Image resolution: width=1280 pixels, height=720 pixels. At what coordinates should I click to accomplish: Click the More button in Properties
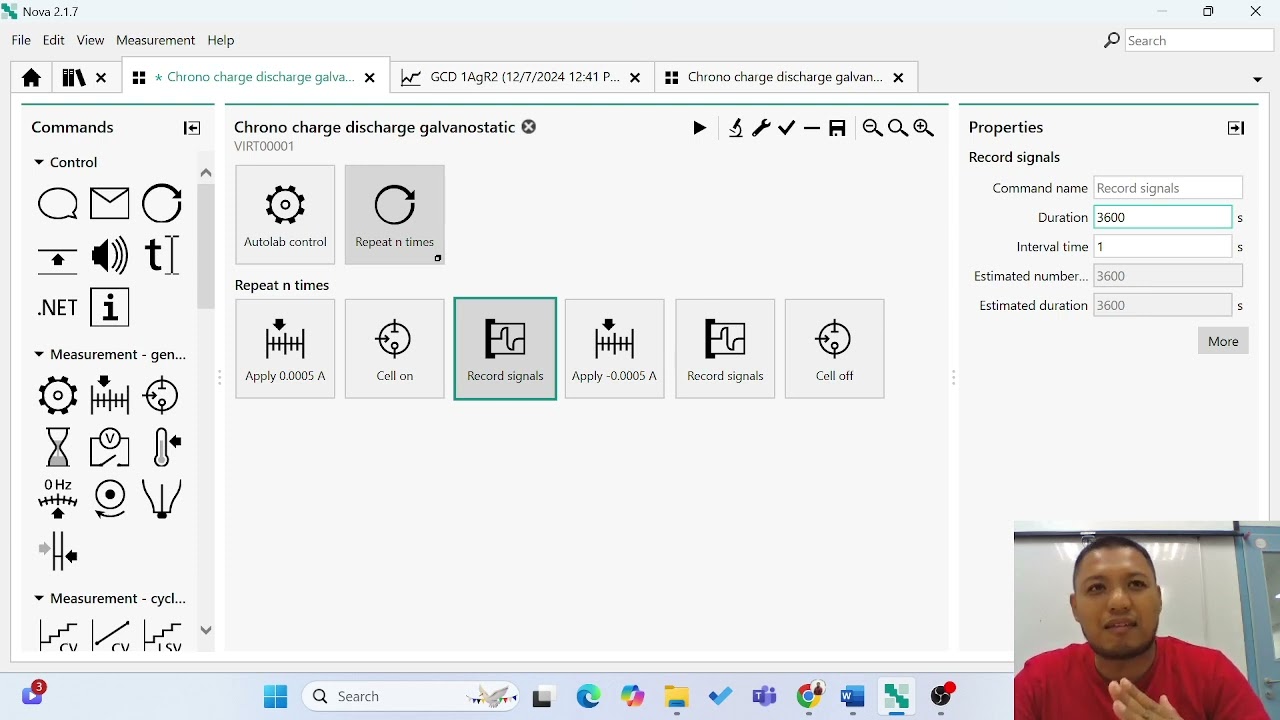click(1223, 341)
